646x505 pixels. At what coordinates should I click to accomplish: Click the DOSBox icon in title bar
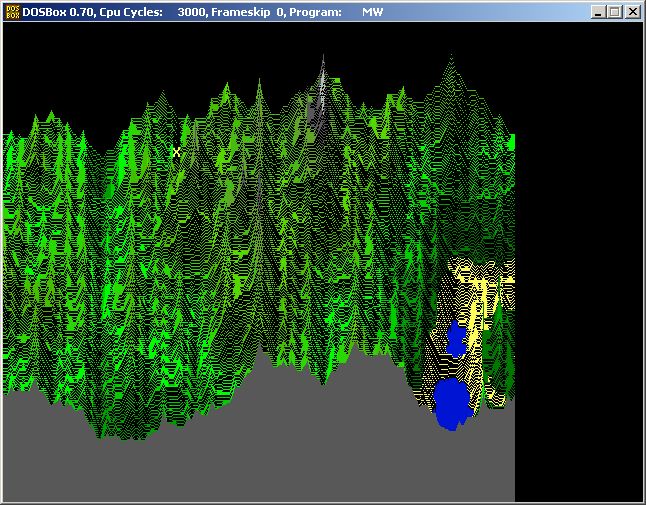pyautogui.click(x=12, y=12)
